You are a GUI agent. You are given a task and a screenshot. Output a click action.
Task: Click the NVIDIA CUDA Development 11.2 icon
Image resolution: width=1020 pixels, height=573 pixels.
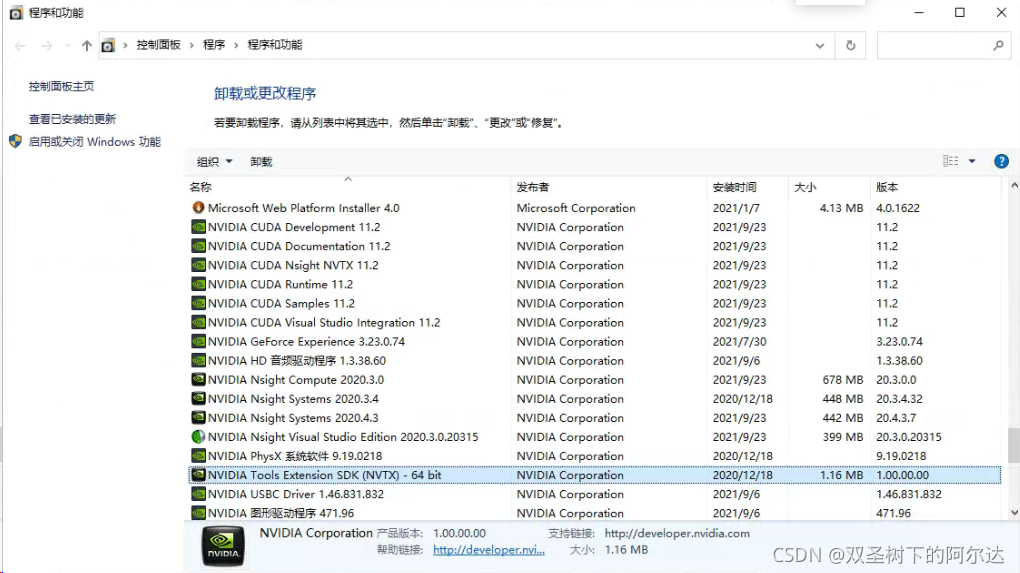tap(198, 227)
